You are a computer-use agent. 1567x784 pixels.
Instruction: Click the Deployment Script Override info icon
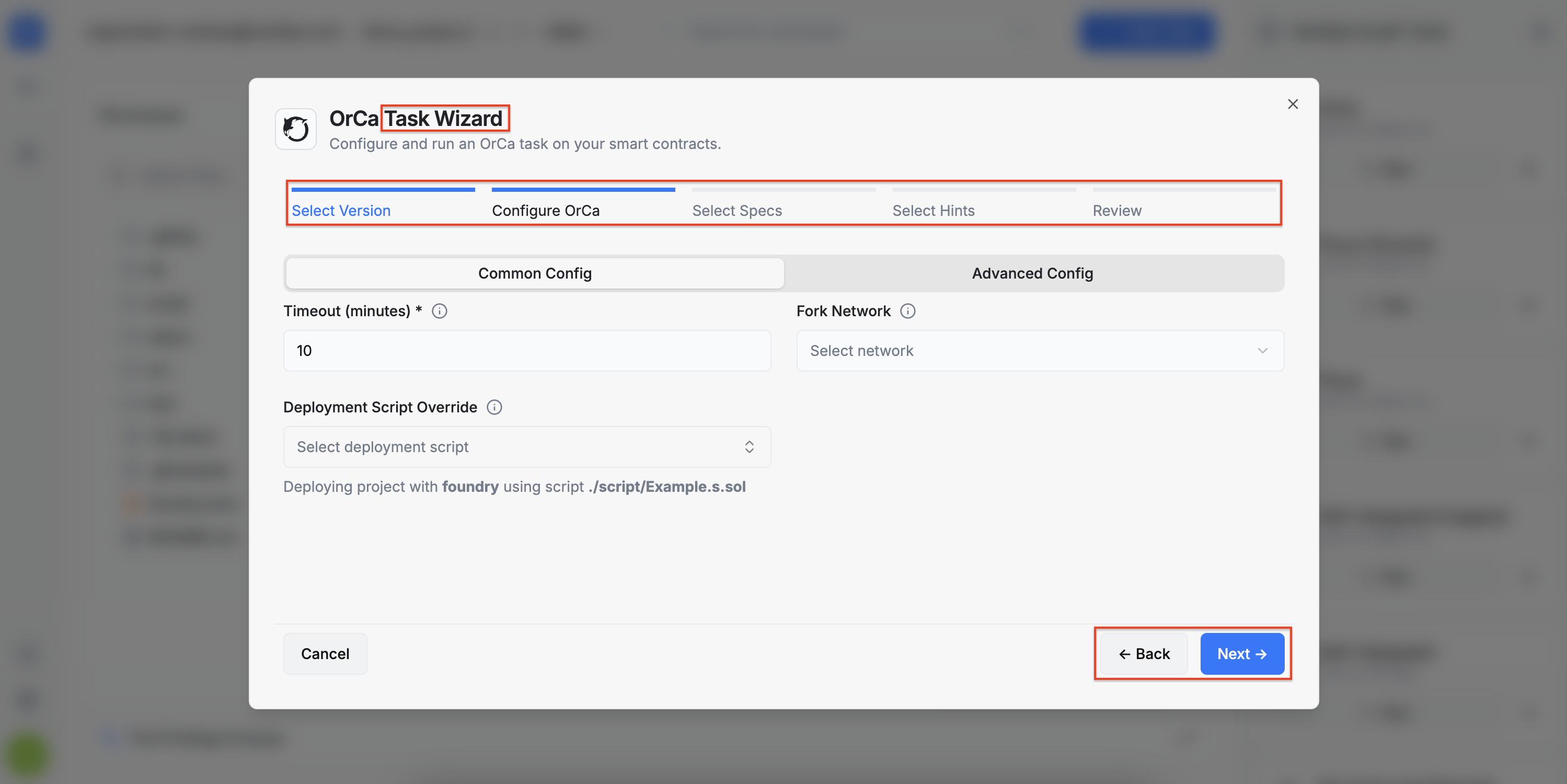(494, 408)
